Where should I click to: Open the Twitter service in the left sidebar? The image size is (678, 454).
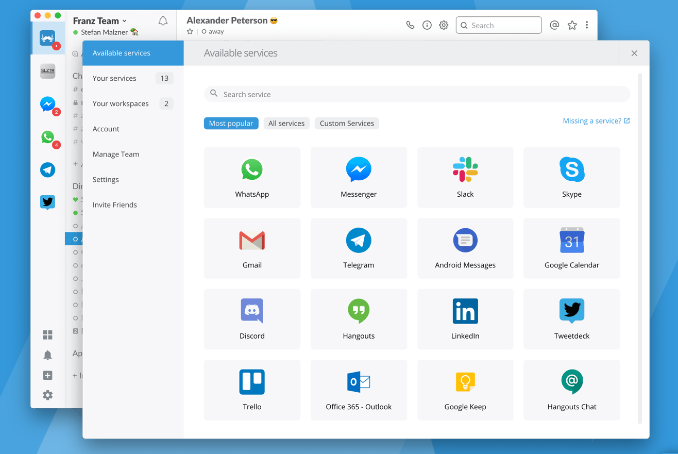pos(48,202)
